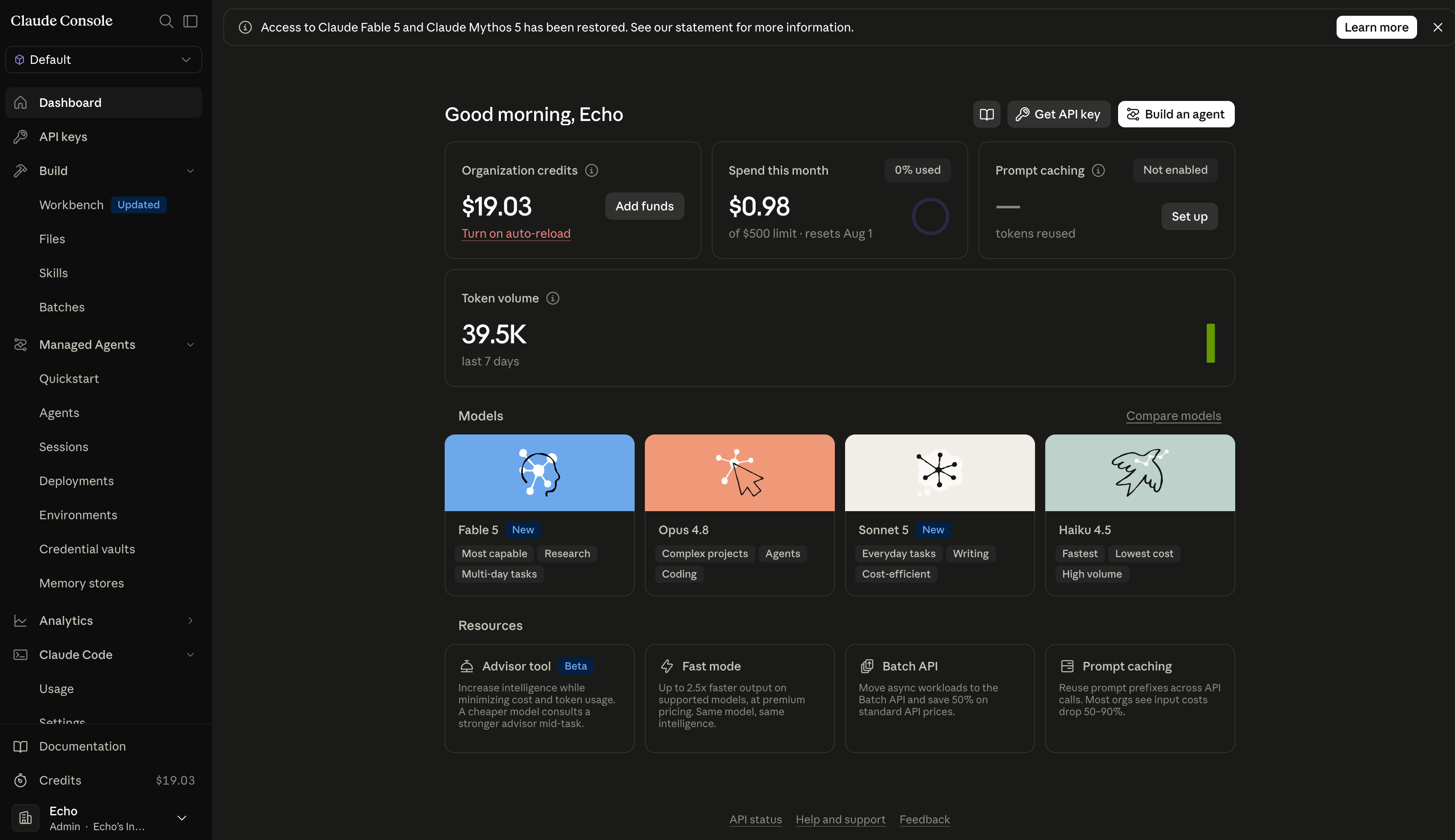This screenshot has height=840, width=1455.
Task: Open Agents under Managed Agents
Action: (59, 412)
